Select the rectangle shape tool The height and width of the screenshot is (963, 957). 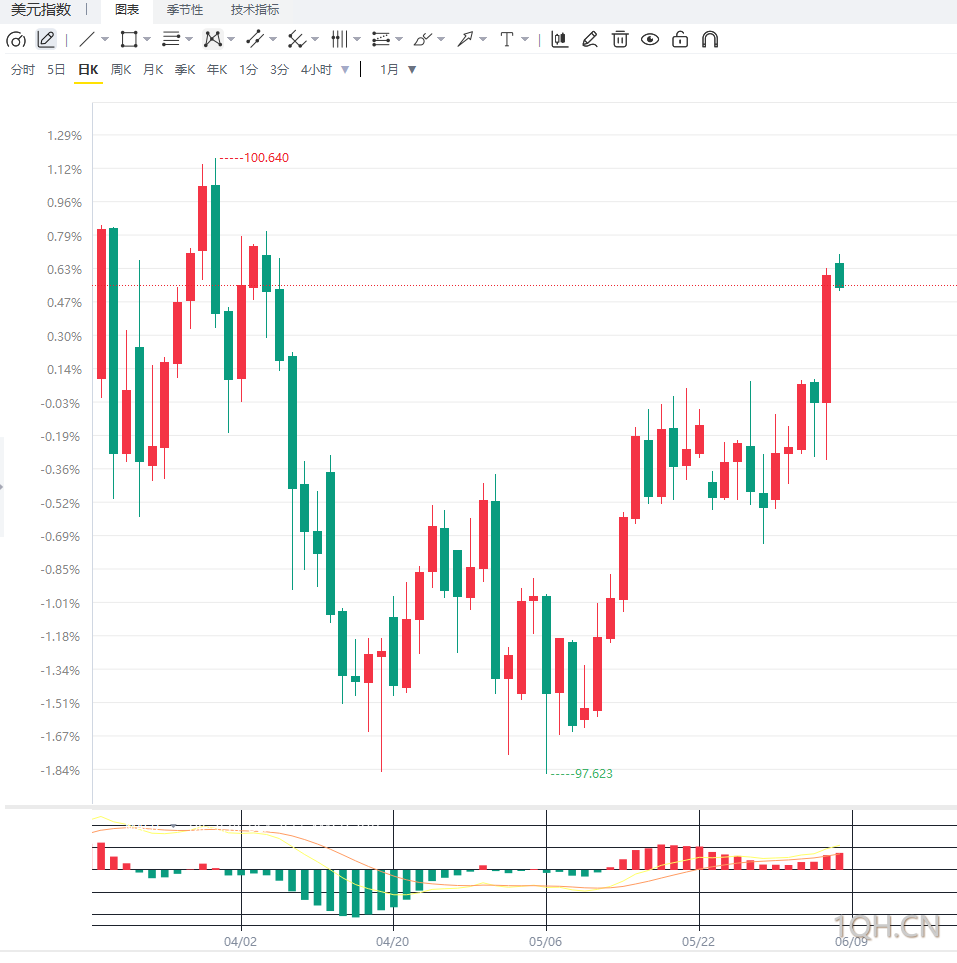click(x=129, y=39)
